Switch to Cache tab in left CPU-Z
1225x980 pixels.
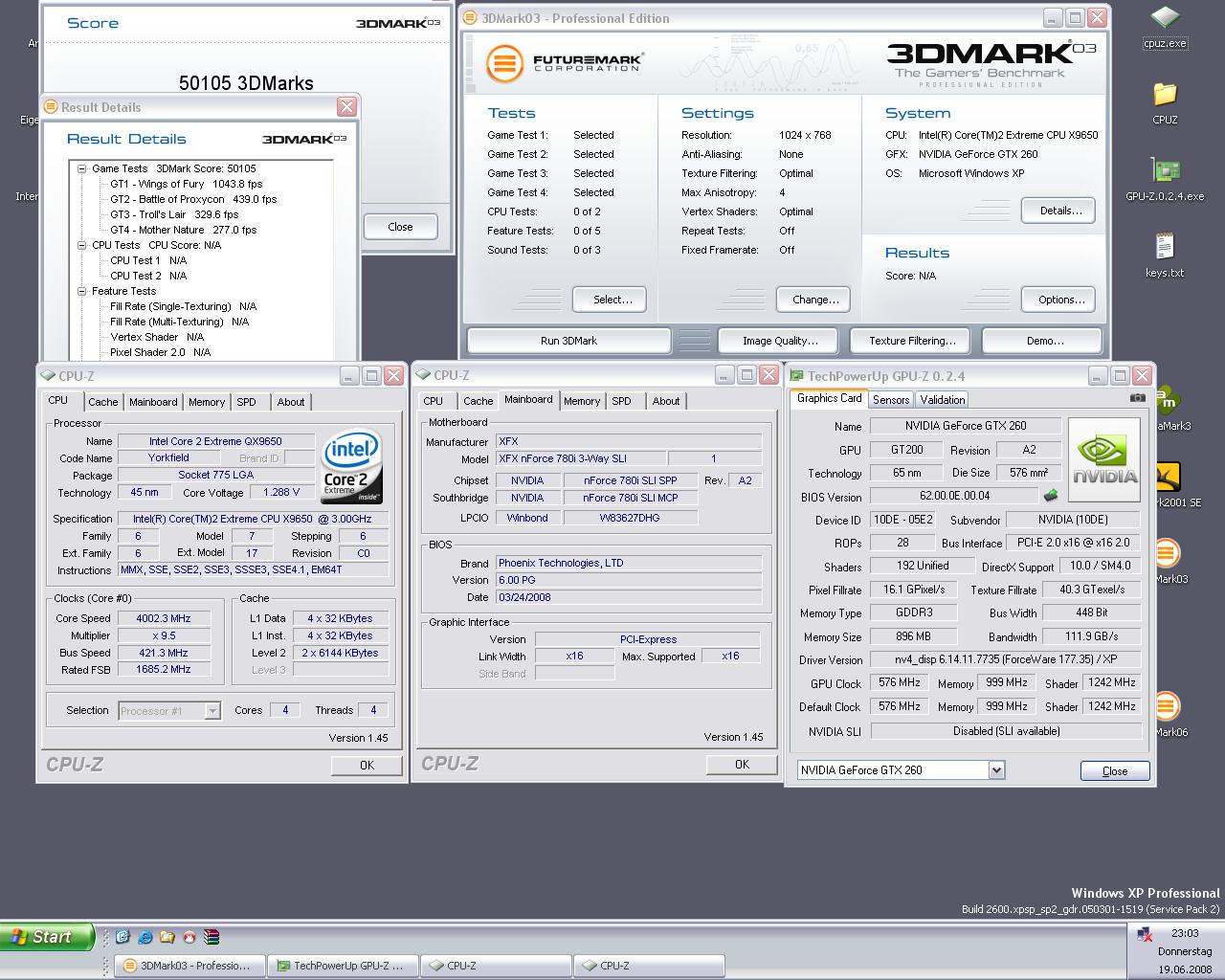coord(103,402)
